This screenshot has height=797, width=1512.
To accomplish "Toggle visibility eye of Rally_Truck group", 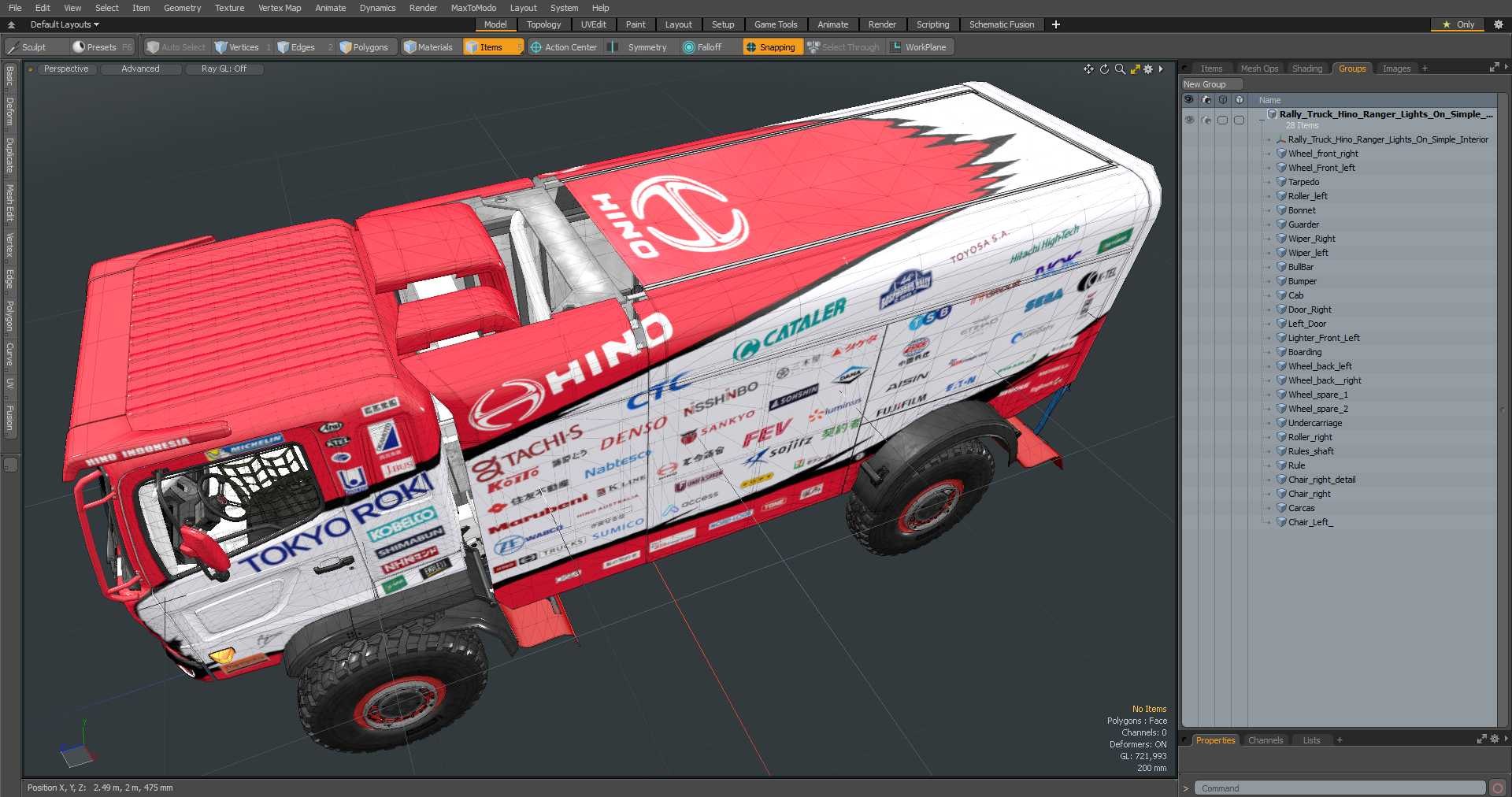I will [1189, 120].
